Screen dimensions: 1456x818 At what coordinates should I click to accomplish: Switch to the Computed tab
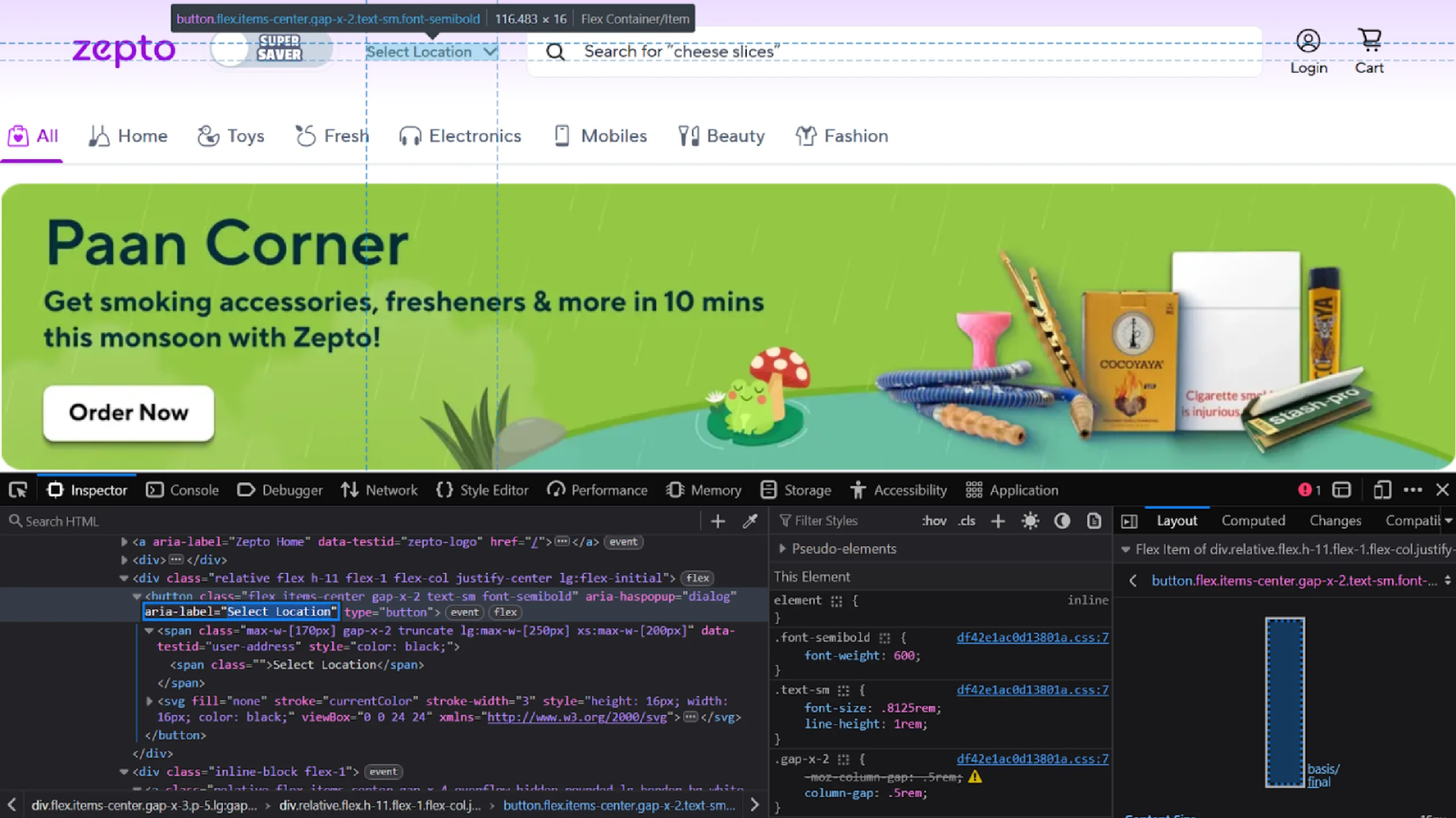1253,520
